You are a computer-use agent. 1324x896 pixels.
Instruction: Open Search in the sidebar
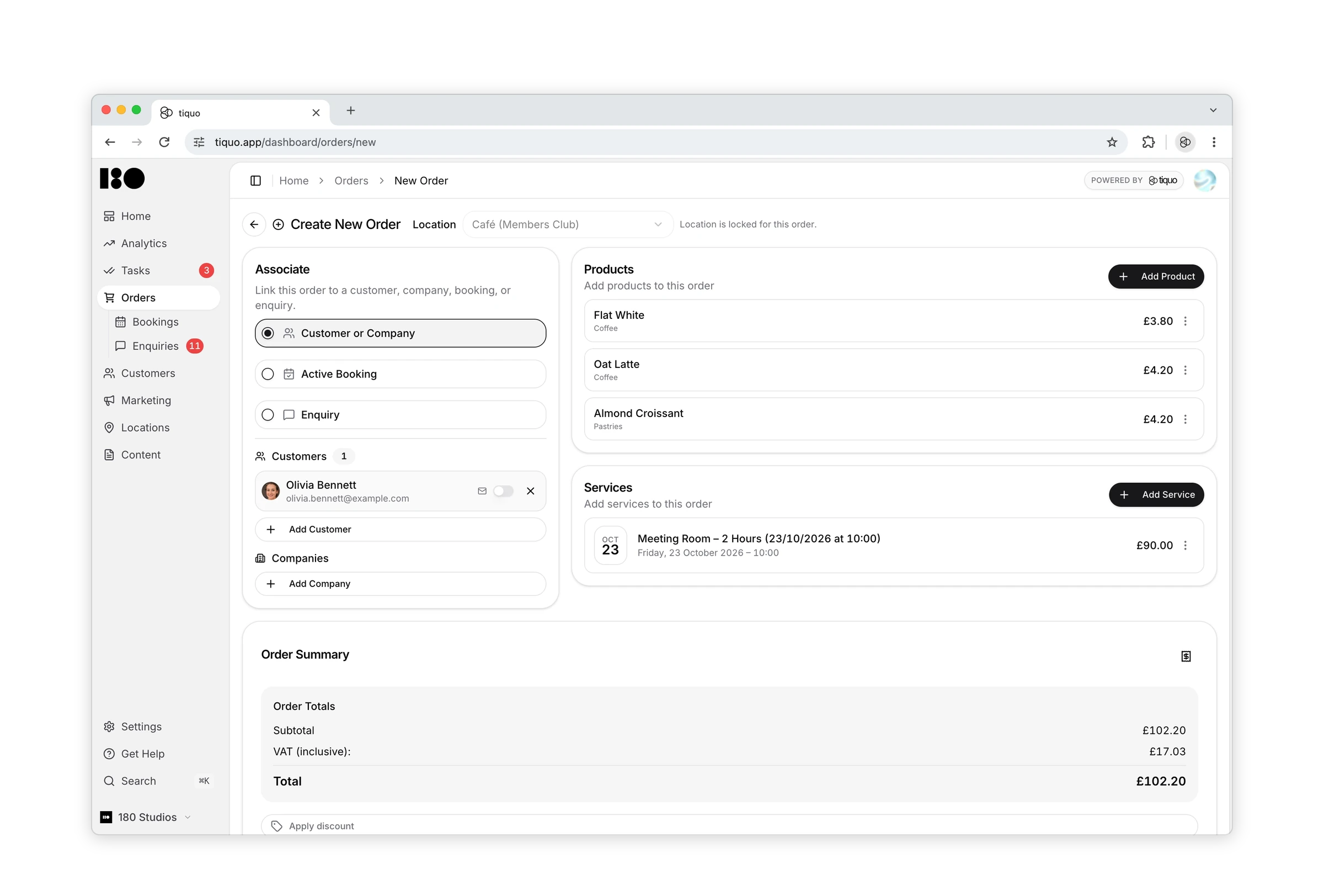158,781
